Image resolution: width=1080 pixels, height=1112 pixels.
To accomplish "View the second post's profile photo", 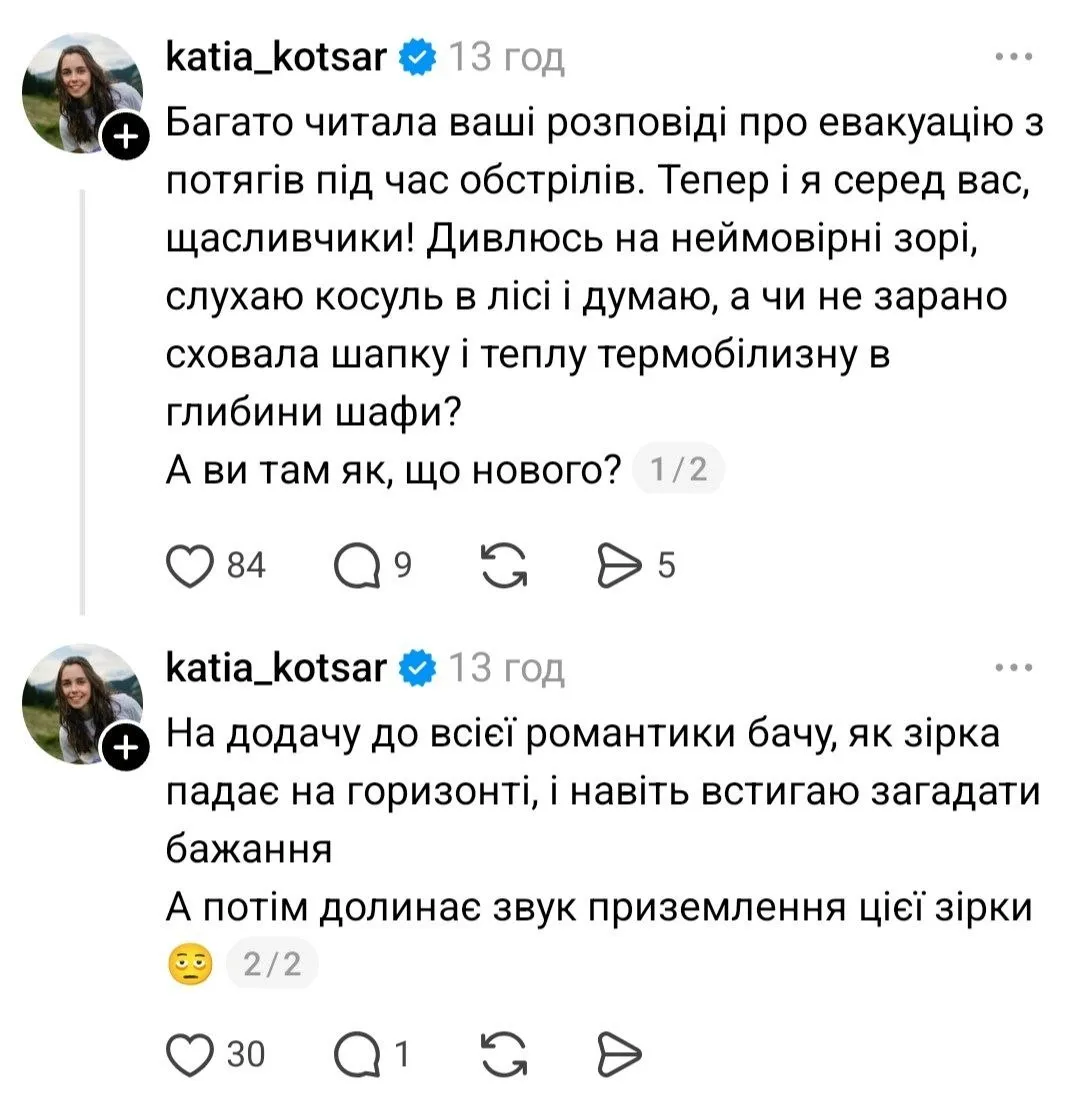I will pyautogui.click(x=82, y=704).
